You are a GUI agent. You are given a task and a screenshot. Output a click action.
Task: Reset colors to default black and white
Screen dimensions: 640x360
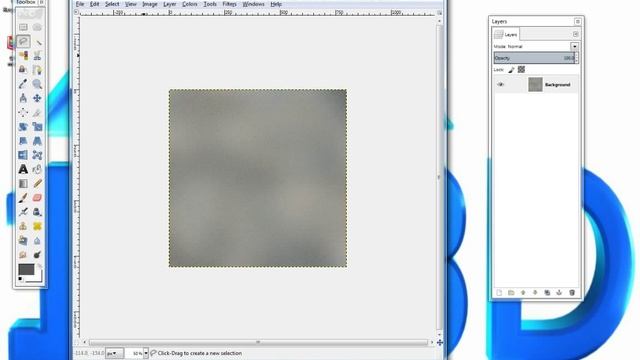(x=20, y=279)
